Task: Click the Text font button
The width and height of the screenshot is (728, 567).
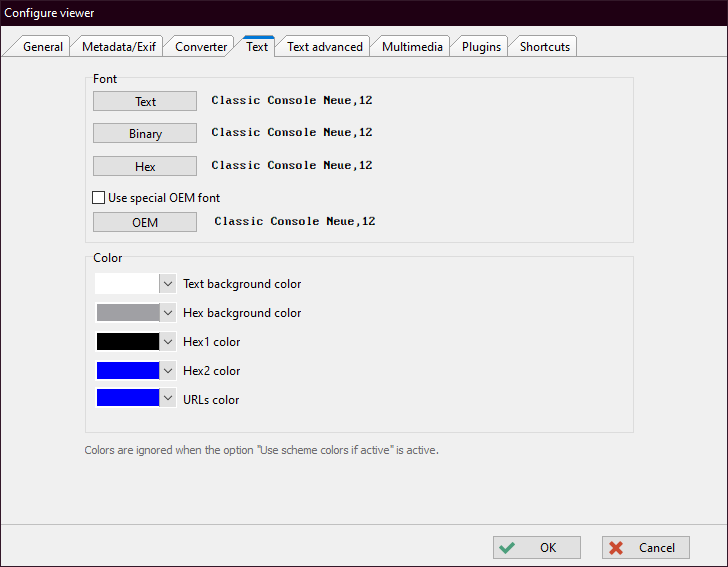Action: (x=145, y=102)
